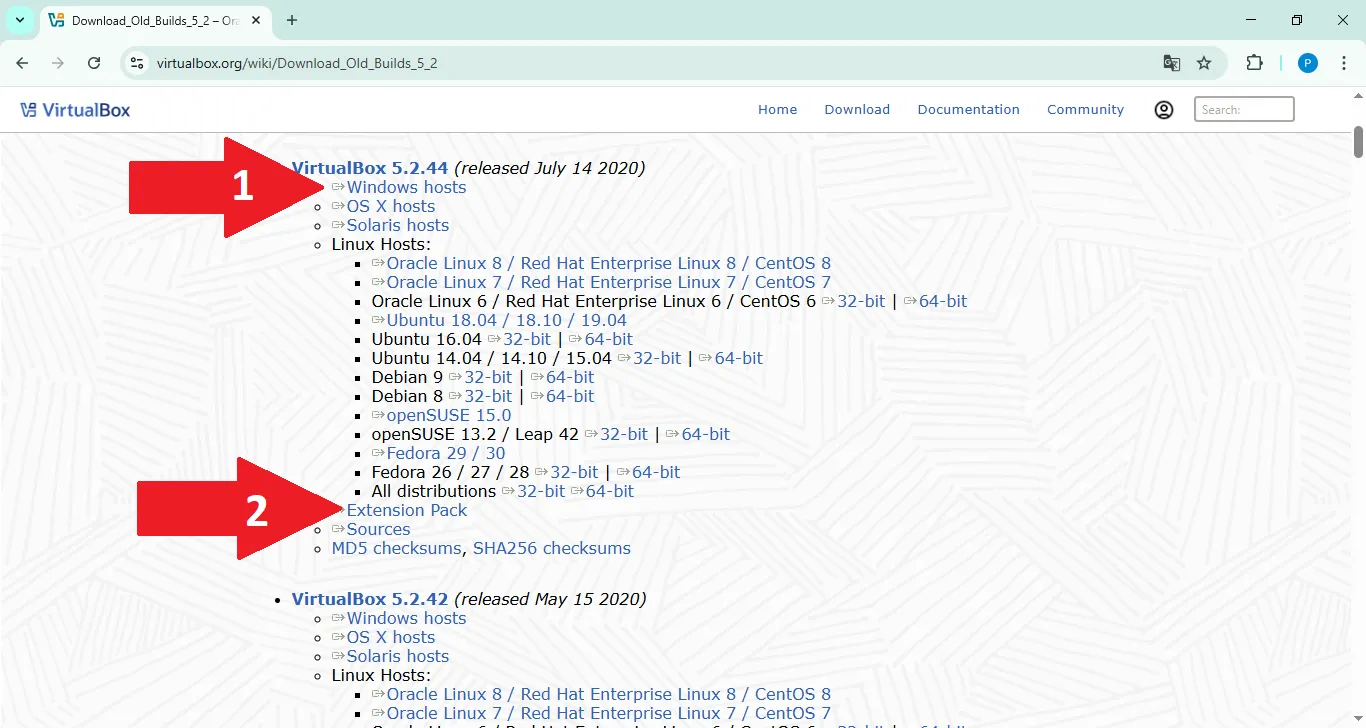Open a new browser tab
The width and height of the screenshot is (1366, 728).
point(292,20)
